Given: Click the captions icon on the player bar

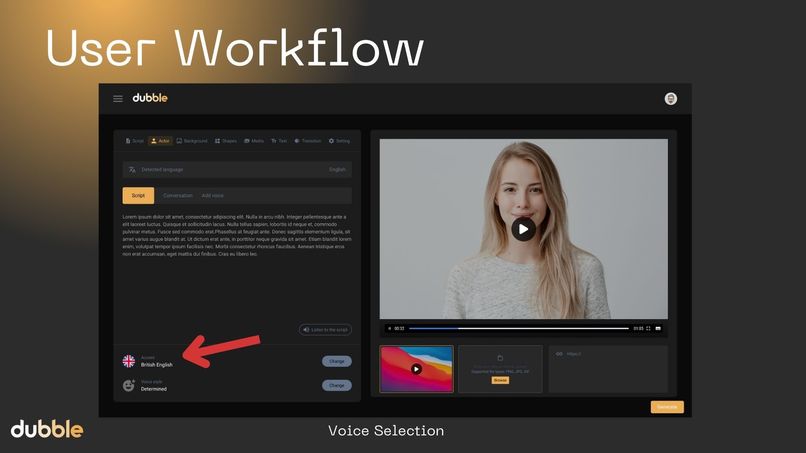Looking at the screenshot, I should click(x=658, y=328).
